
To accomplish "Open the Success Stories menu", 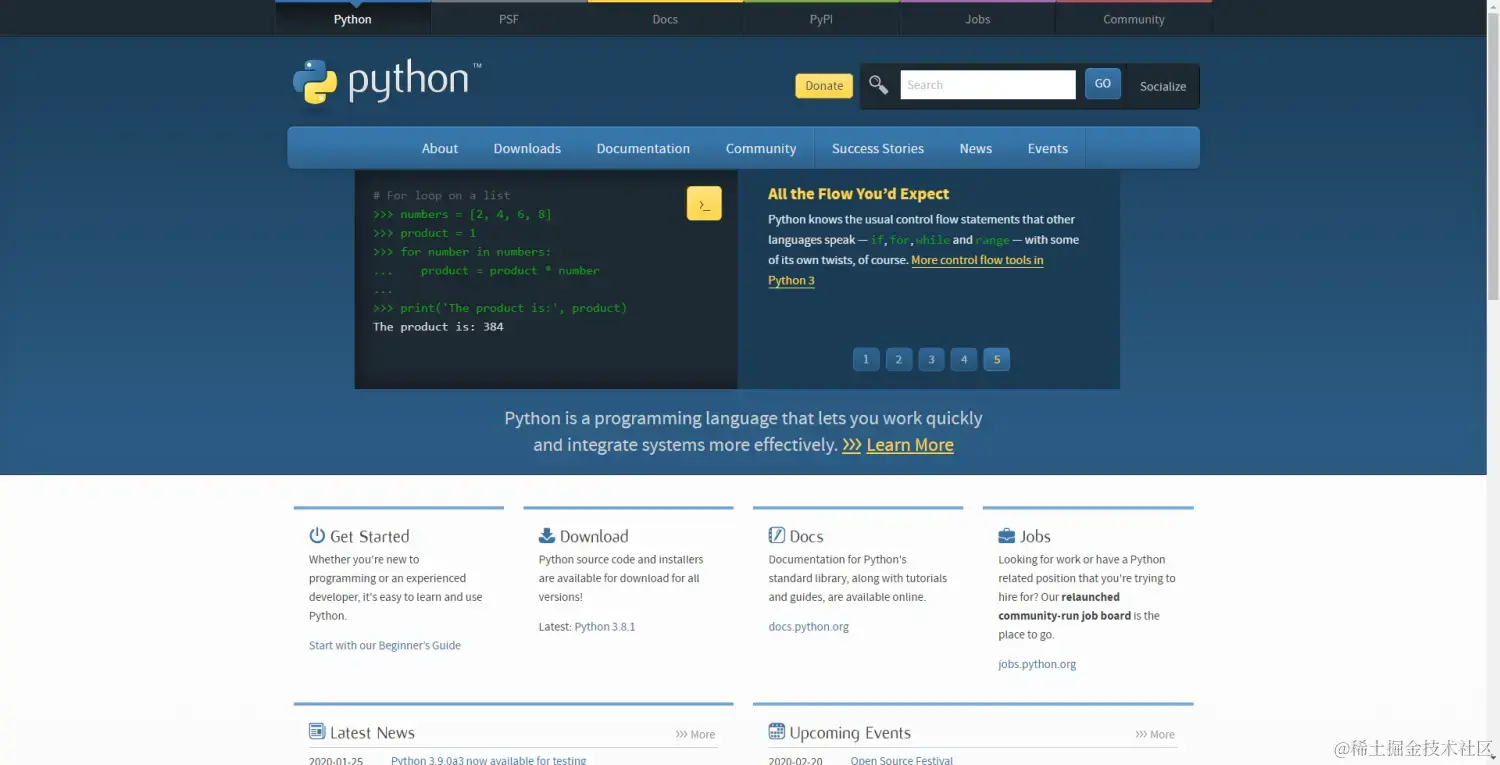I will [x=878, y=148].
